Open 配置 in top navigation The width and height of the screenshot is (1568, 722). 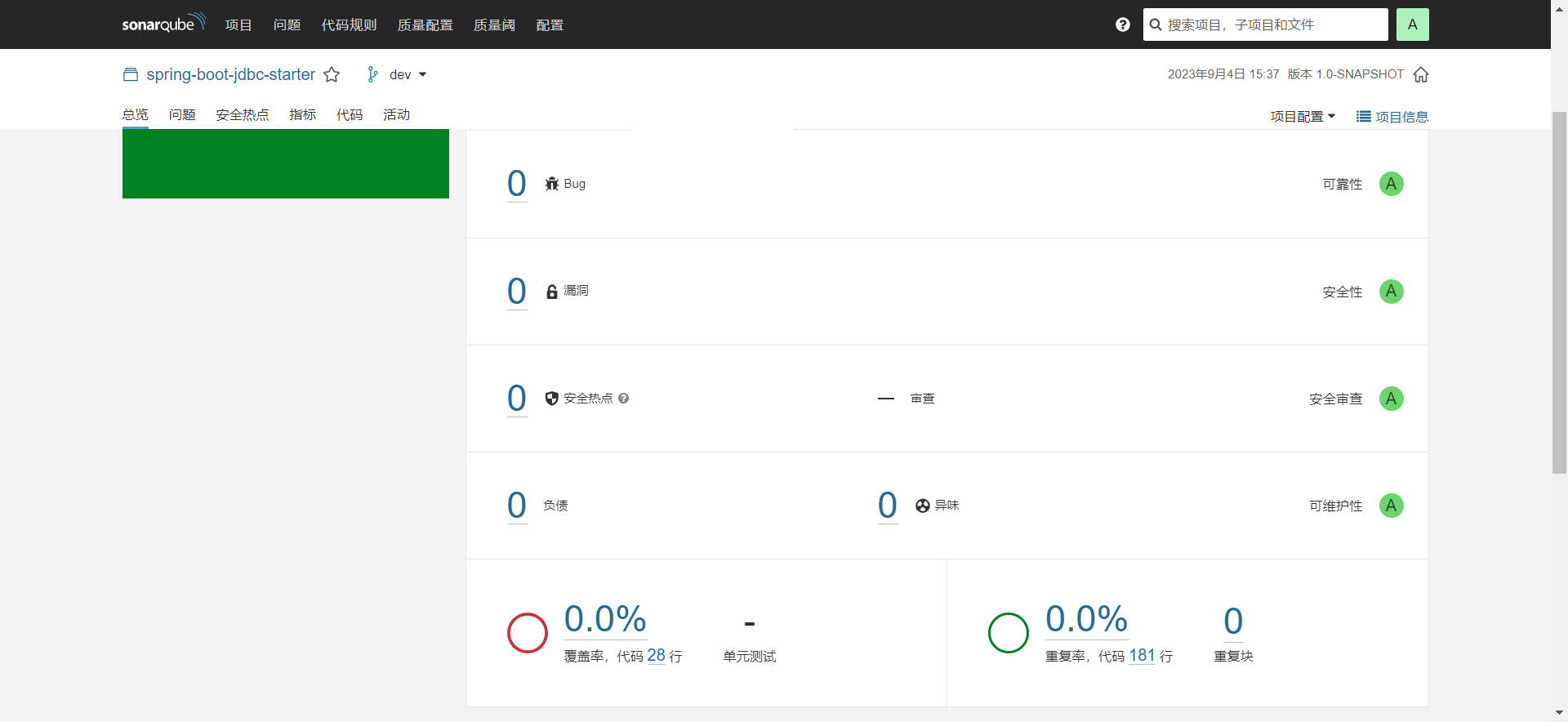click(550, 25)
